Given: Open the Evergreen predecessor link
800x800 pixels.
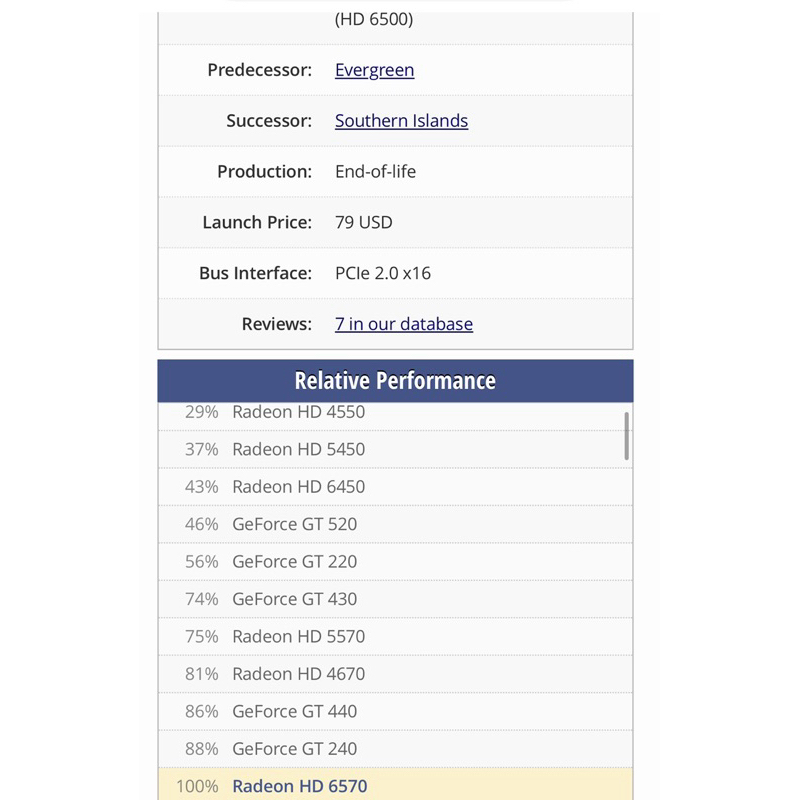Looking at the screenshot, I should tap(374, 70).
